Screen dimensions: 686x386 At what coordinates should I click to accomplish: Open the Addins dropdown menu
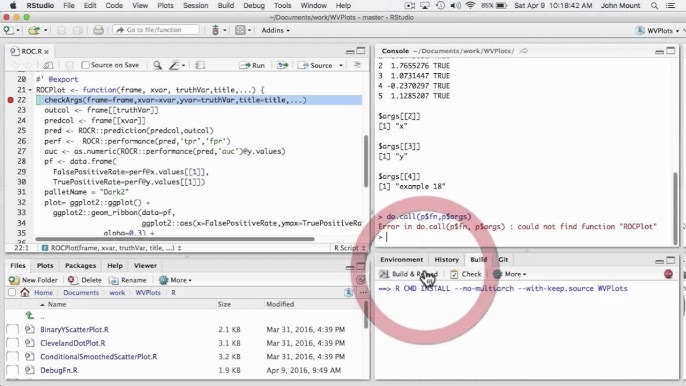pyautogui.click(x=276, y=30)
